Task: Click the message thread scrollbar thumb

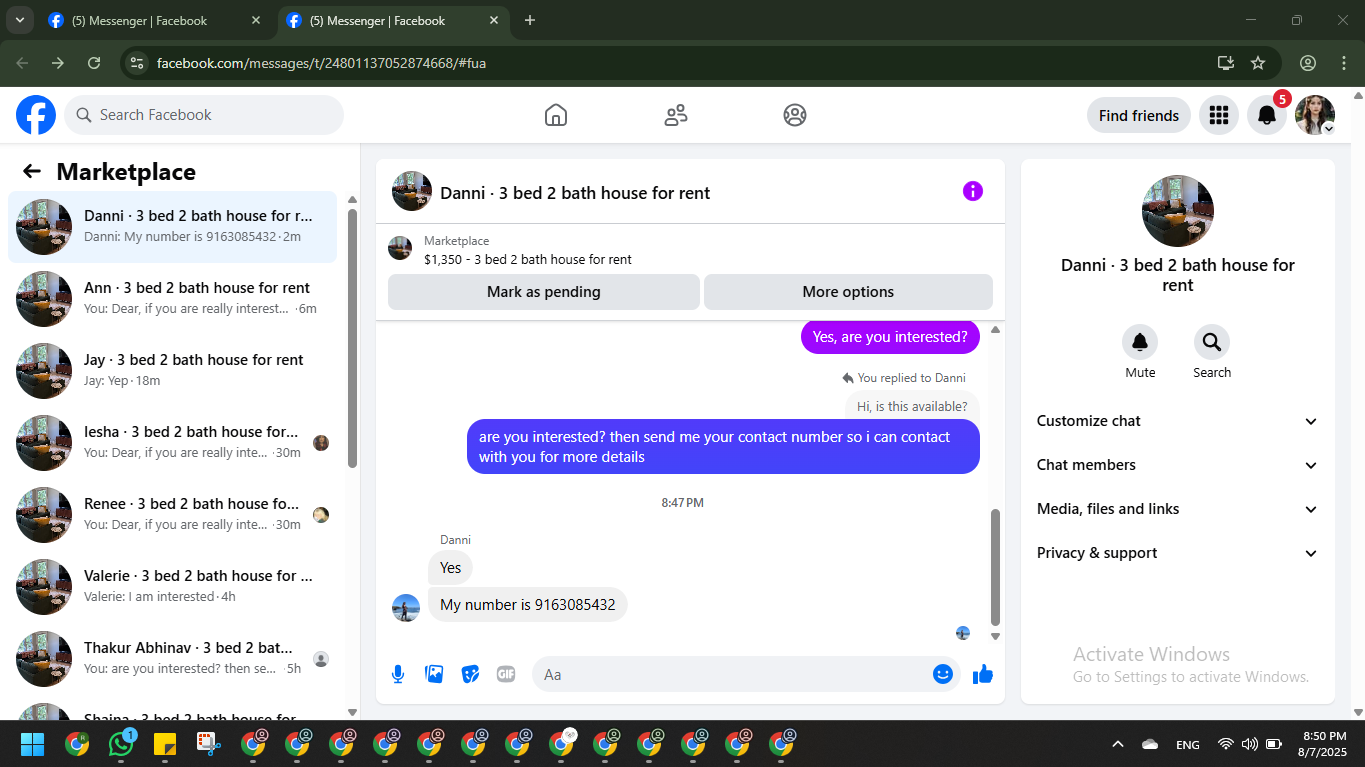Action: (x=995, y=566)
